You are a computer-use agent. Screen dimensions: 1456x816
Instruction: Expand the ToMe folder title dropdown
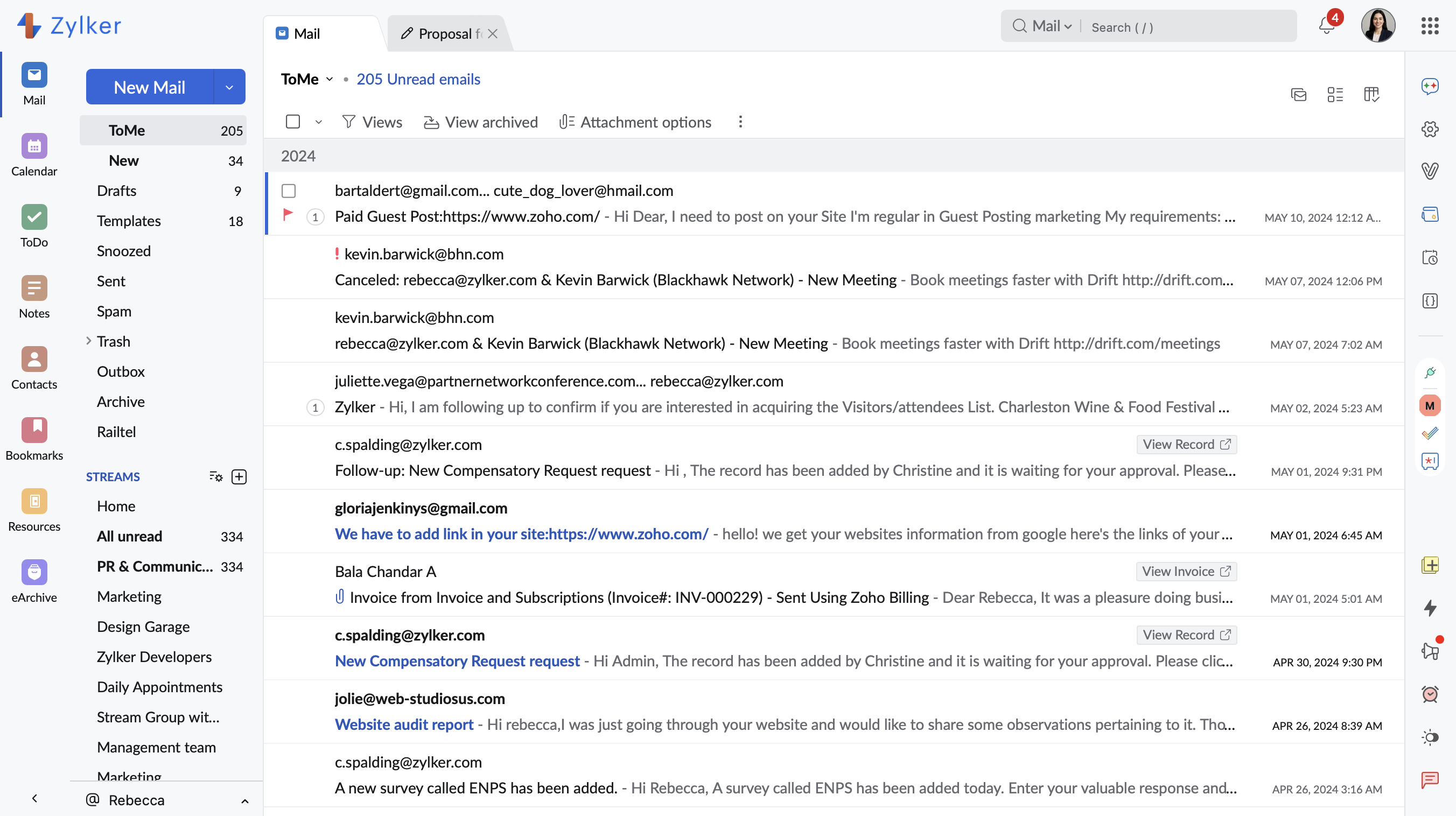point(330,79)
